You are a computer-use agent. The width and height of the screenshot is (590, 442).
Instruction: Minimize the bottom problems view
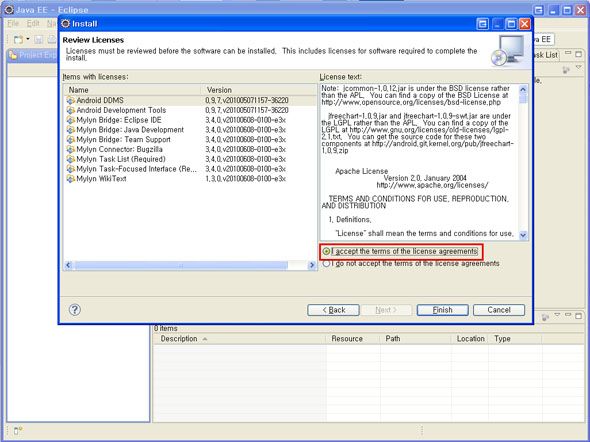click(568, 314)
